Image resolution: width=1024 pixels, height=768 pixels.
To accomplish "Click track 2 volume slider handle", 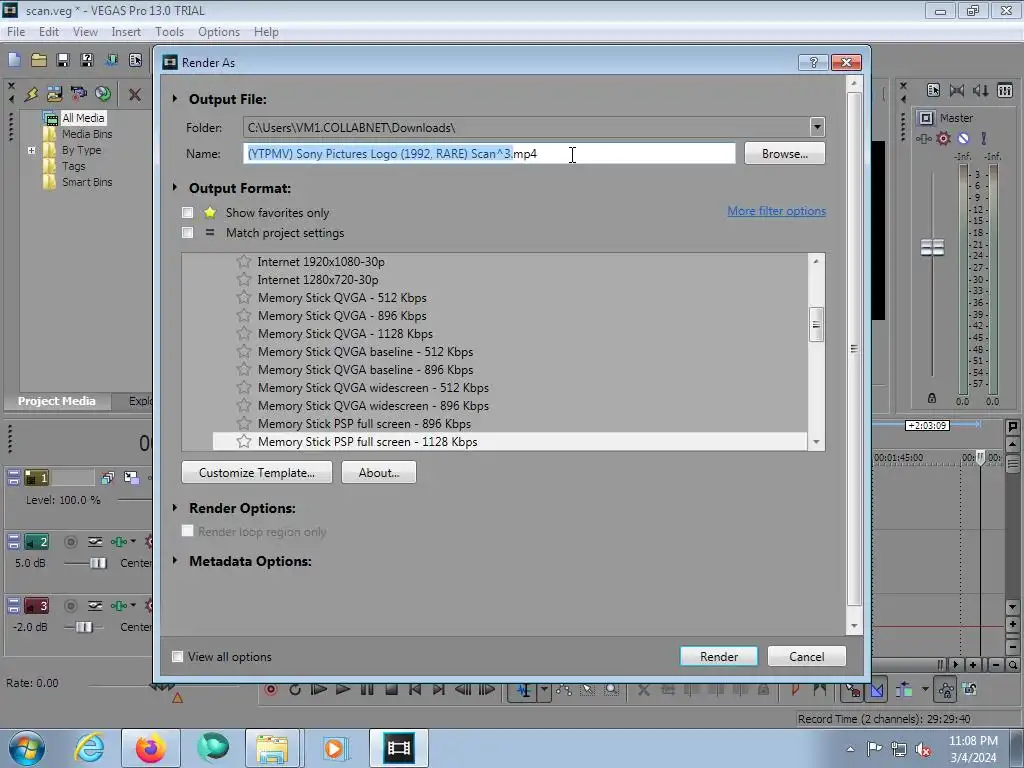I will (x=98, y=563).
